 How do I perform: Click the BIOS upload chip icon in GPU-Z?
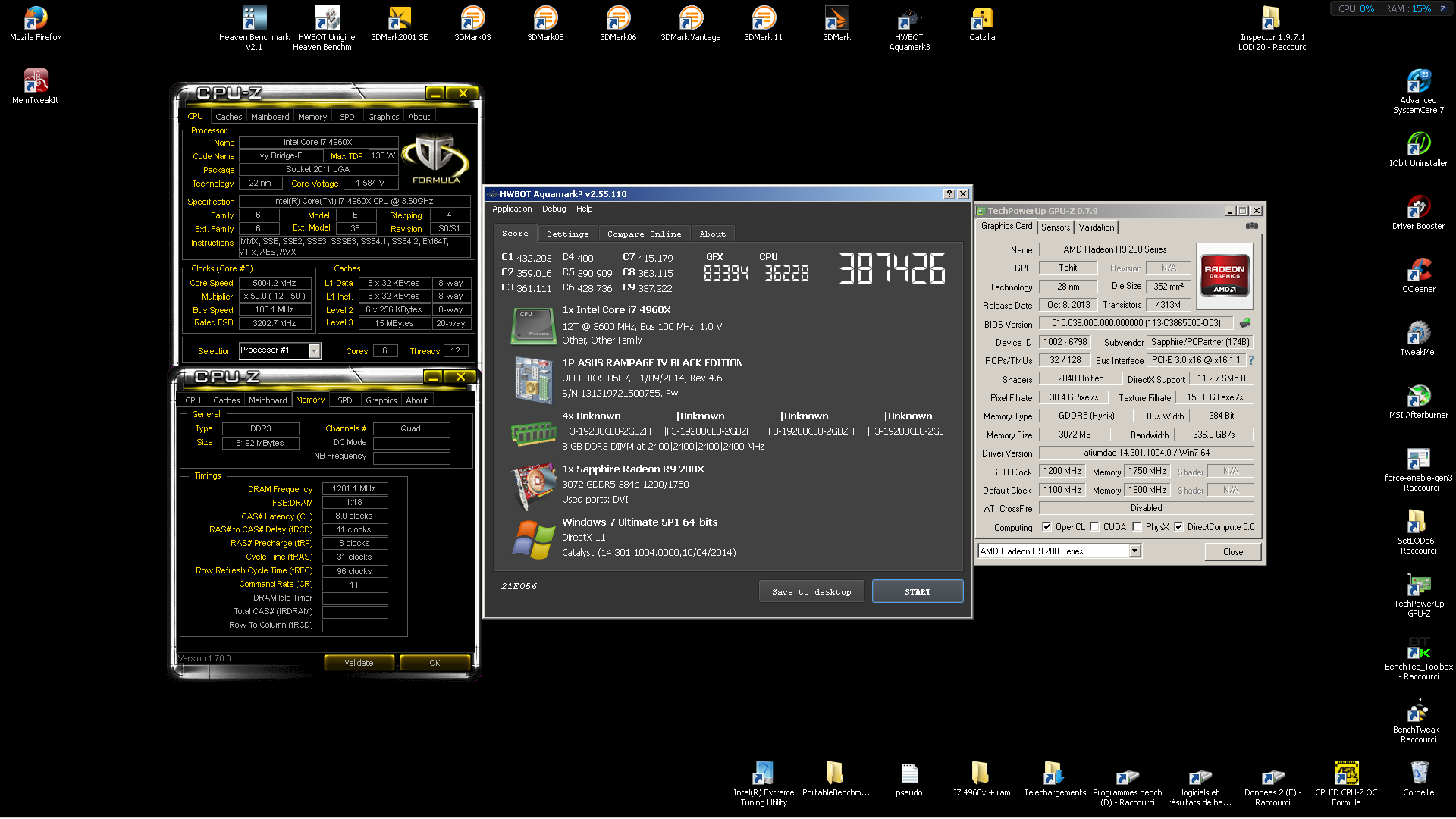1245,323
